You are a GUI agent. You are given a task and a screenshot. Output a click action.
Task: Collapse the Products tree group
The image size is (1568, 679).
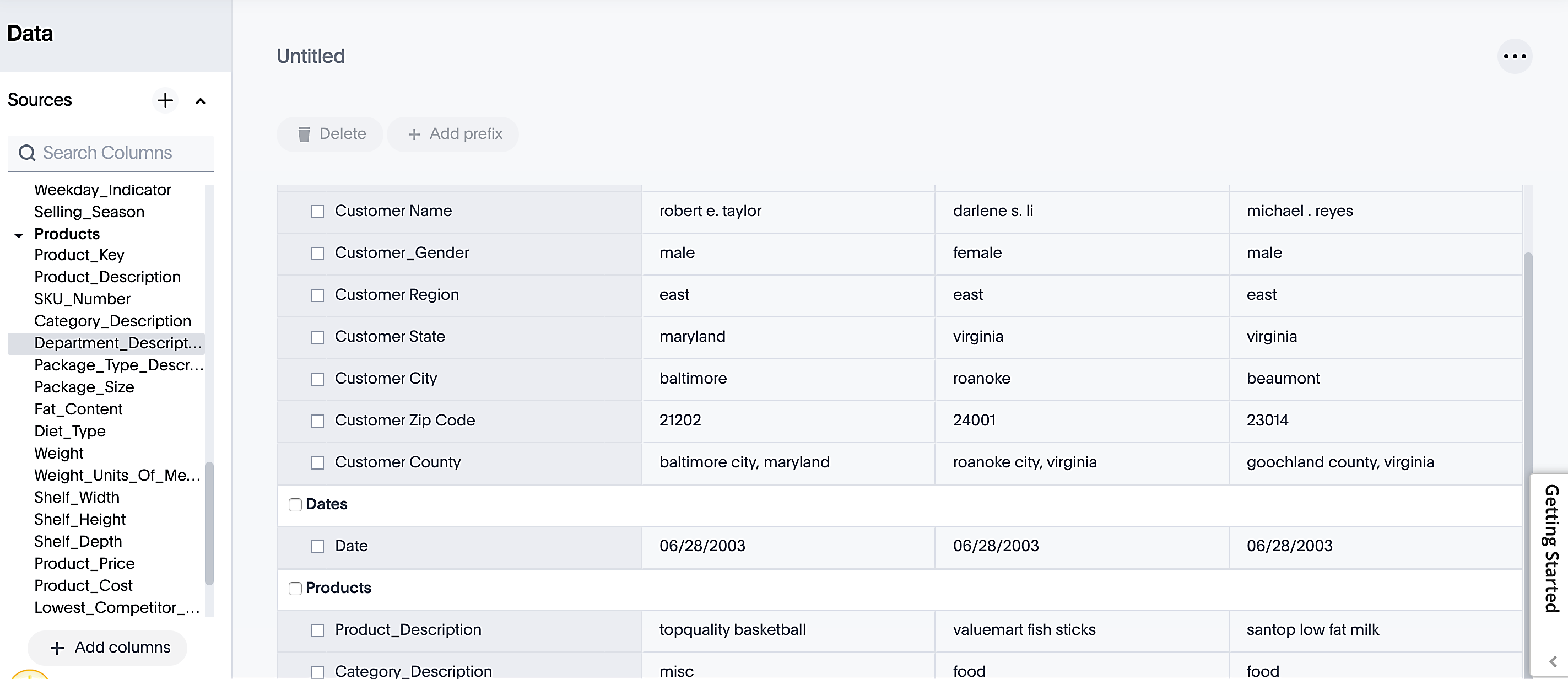[x=19, y=234]
